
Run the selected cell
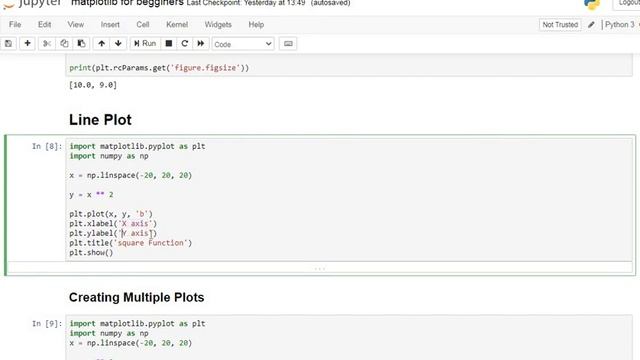145,44
